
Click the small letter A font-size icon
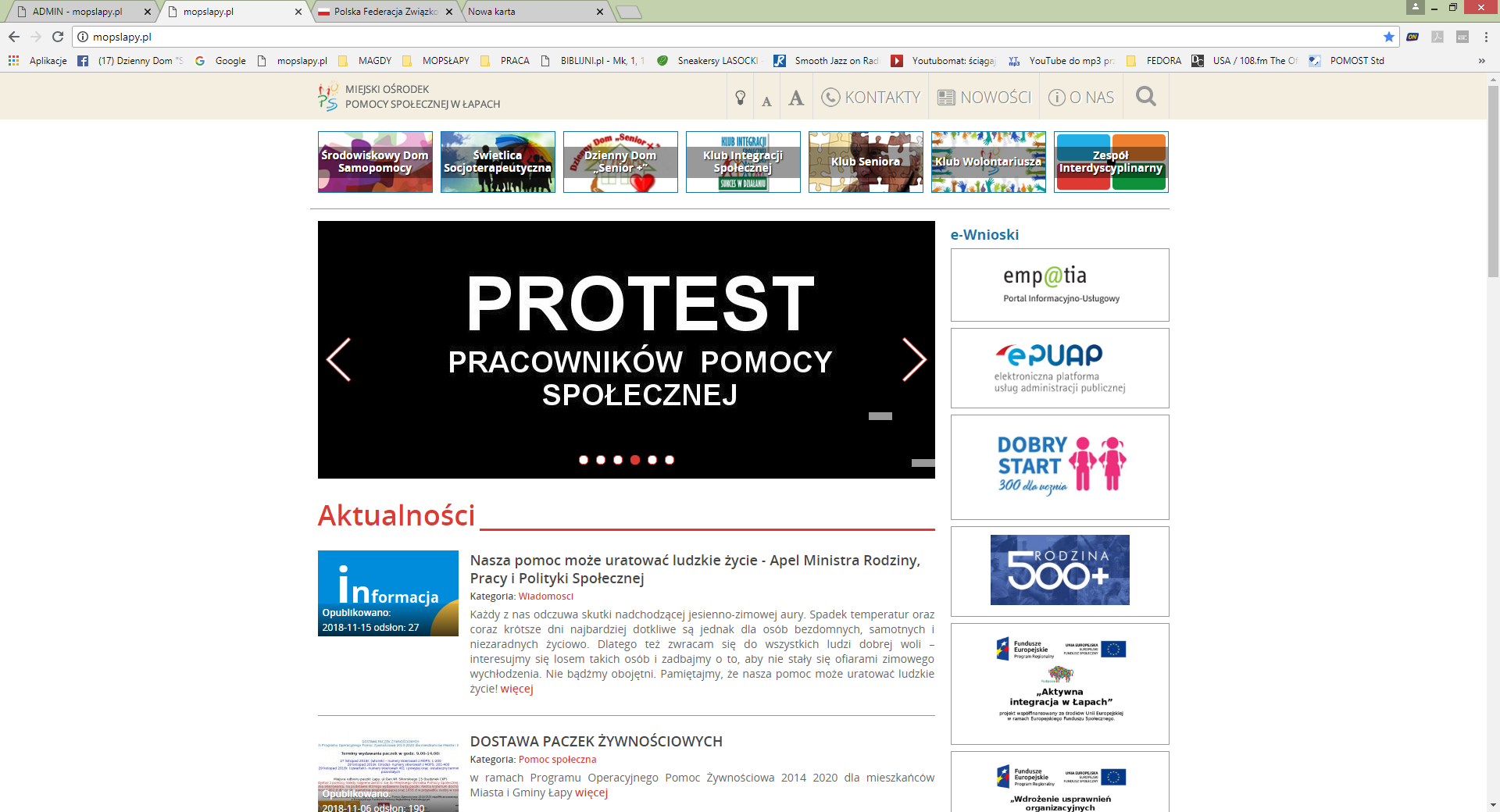tap(766, 101)
